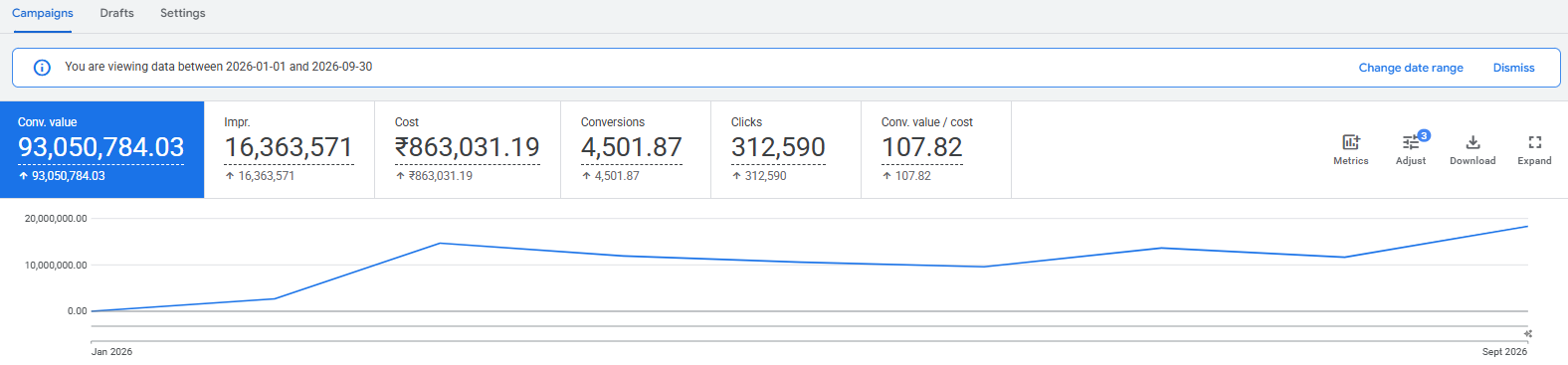Click the 20,000,000.00 axis label
Image resolution: width=1568 pixels, height=365 pixels.
coord(56,219)
